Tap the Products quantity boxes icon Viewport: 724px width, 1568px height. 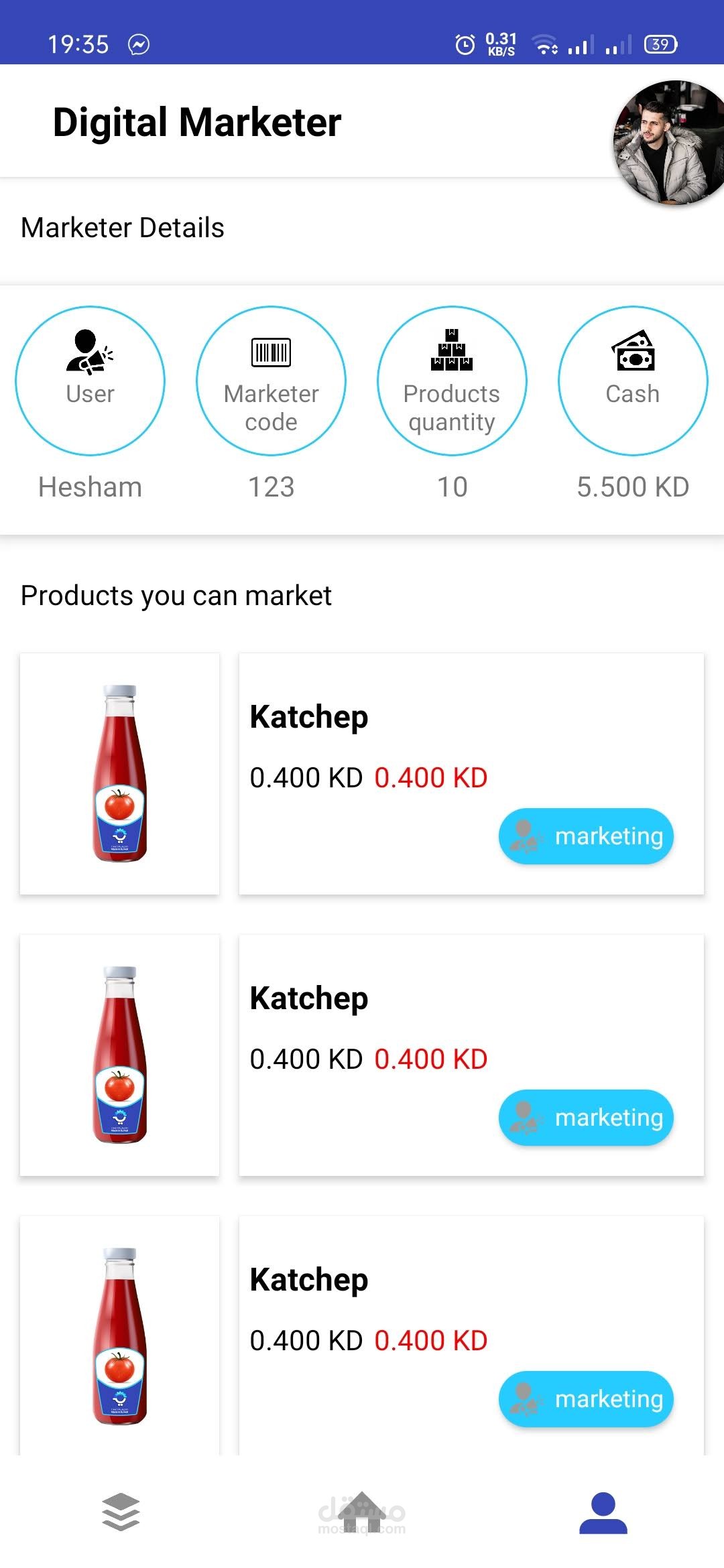pos(452,350)
